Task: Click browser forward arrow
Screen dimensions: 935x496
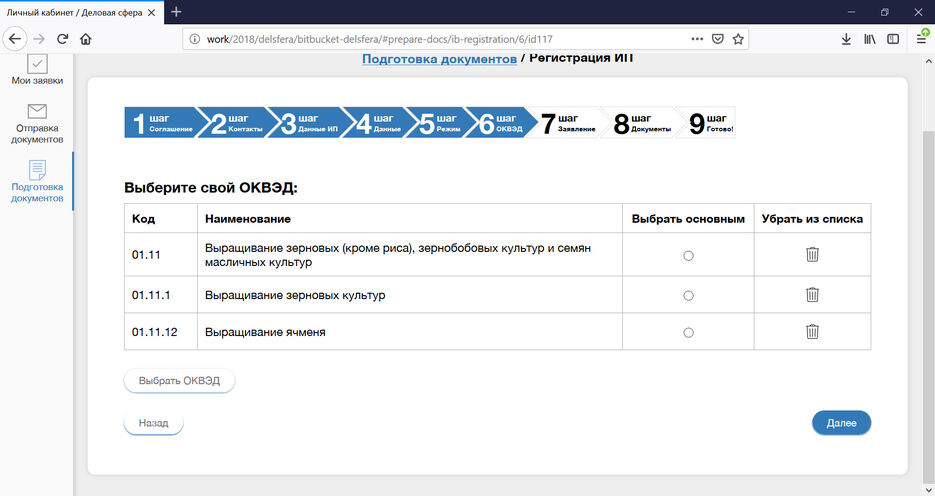Action: point(39,39)
